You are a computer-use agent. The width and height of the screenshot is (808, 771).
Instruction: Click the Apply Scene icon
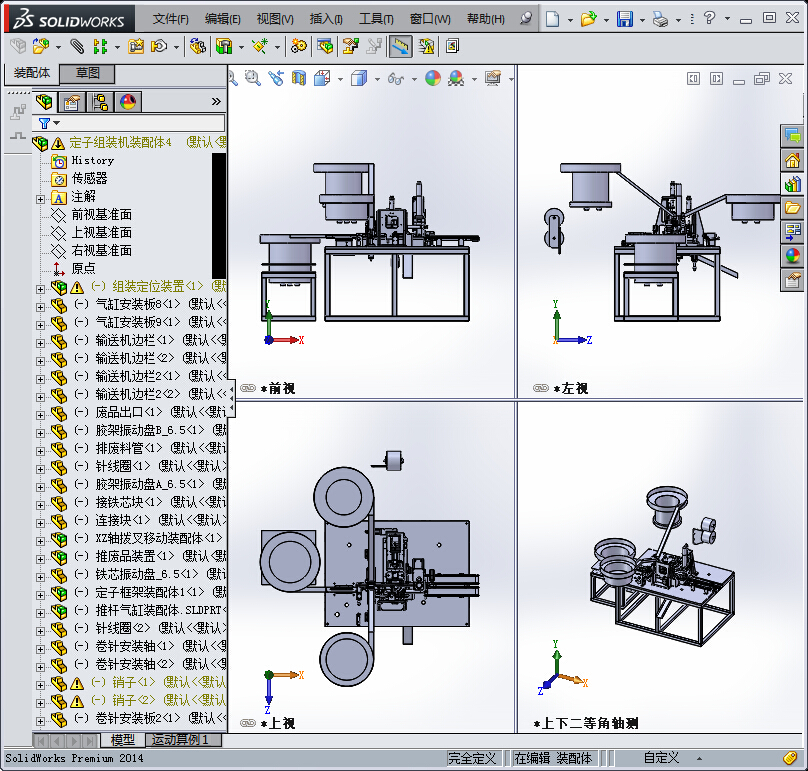point(456,78)
